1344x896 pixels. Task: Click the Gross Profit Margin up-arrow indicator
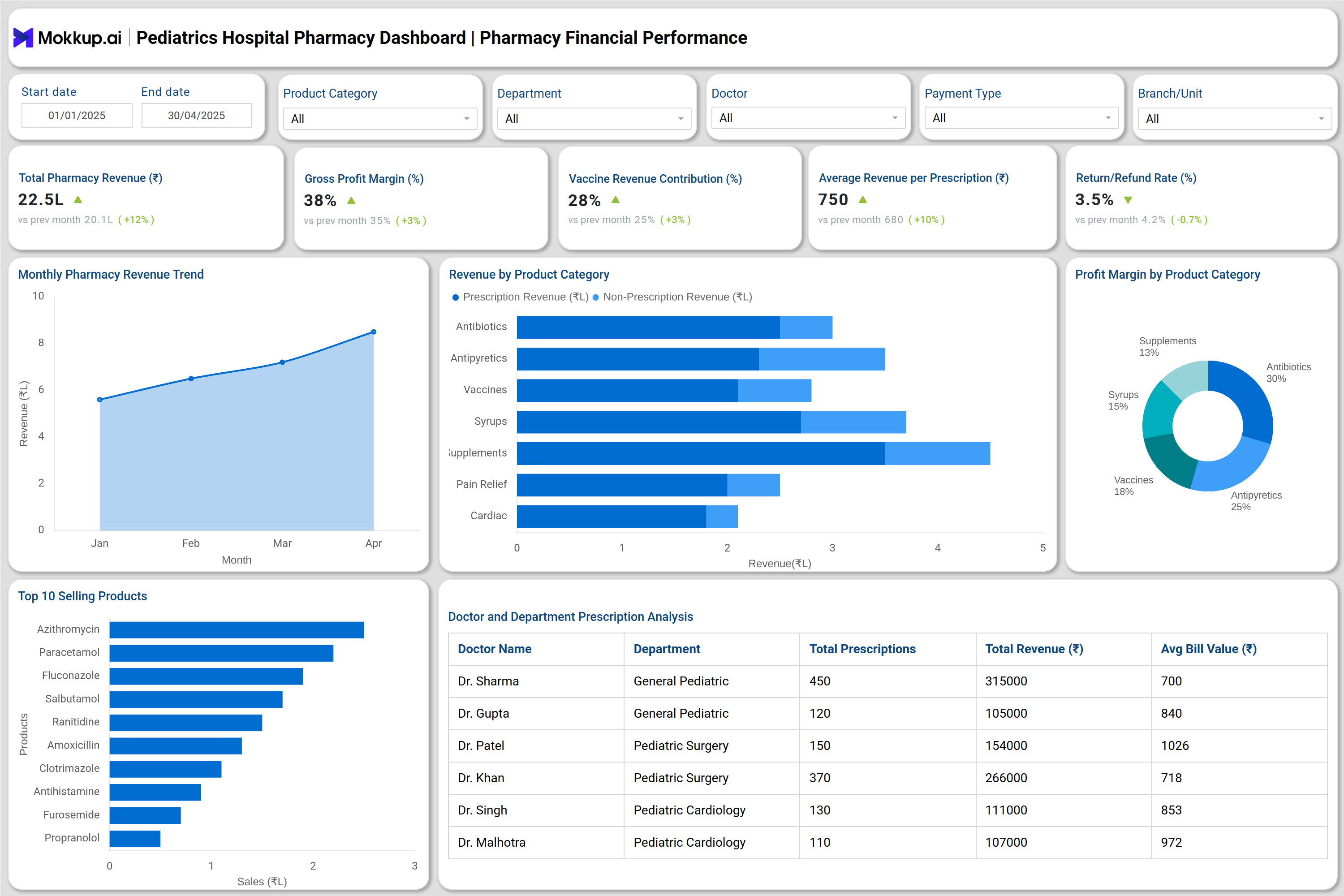coord(351,201)
